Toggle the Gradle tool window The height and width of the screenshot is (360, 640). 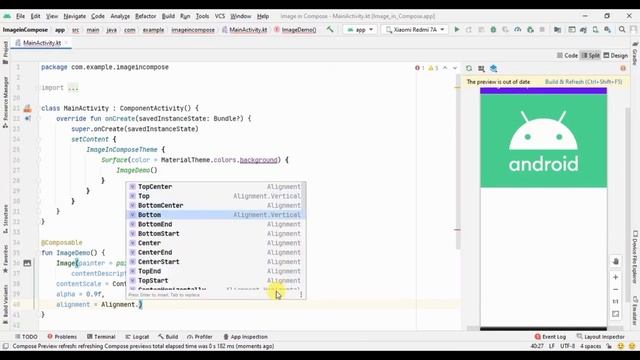635,53
